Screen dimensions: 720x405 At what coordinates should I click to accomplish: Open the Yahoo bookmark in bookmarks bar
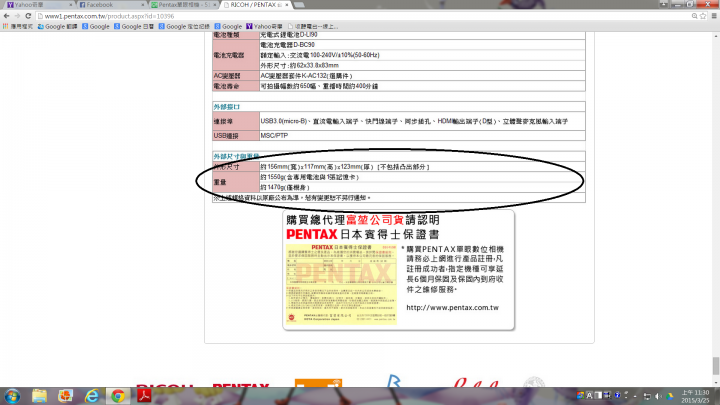point(264,27)
